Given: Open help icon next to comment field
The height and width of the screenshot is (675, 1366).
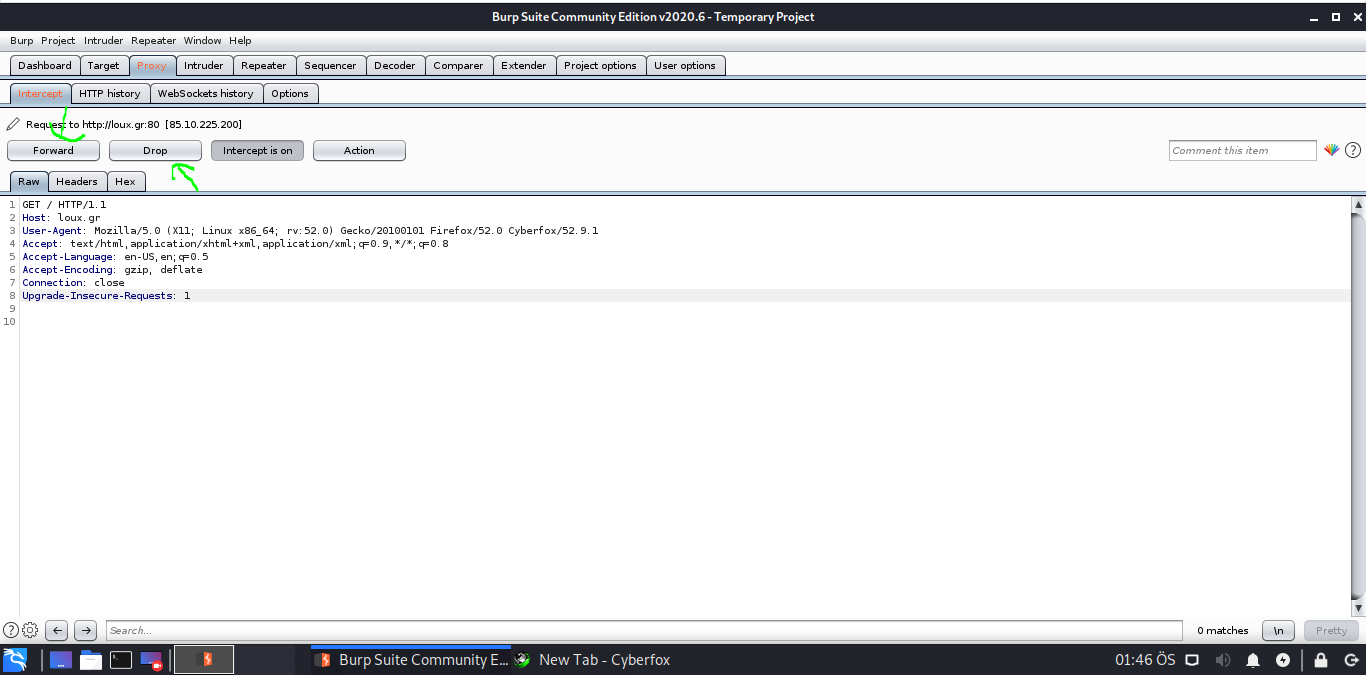Looking at the screenshot, I should (1353, 150).
